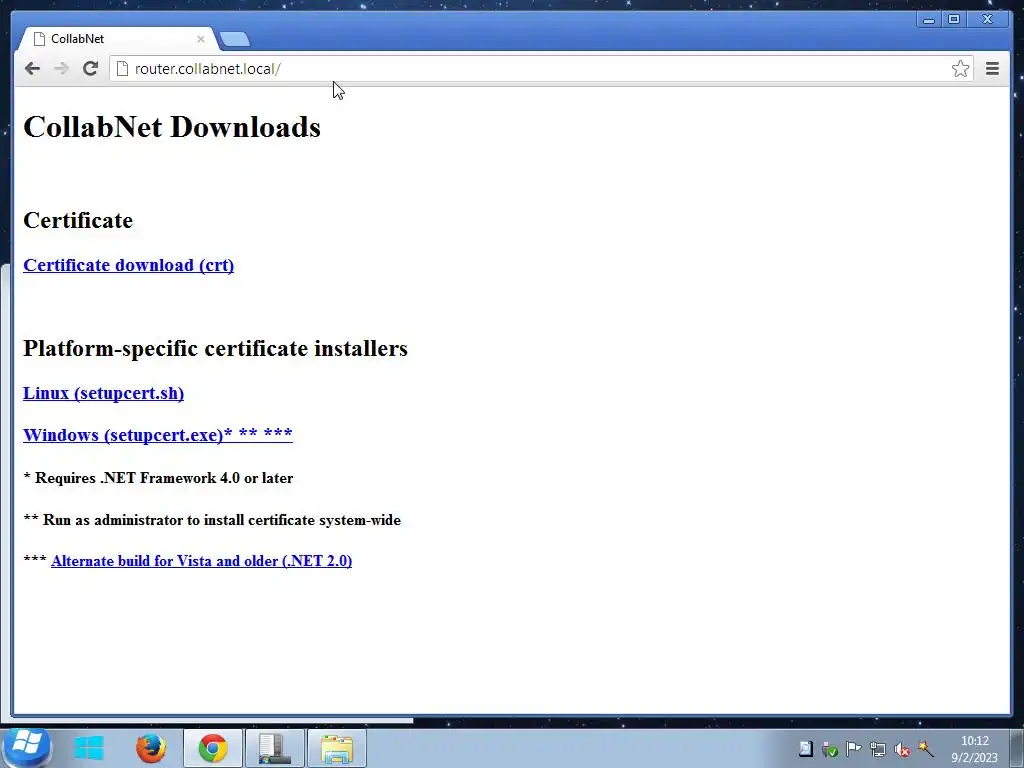Image resolution: width=1024 pixels, height=768 pixels.
Task: Click the muted volume tray icon
Action: coord(902,749)
